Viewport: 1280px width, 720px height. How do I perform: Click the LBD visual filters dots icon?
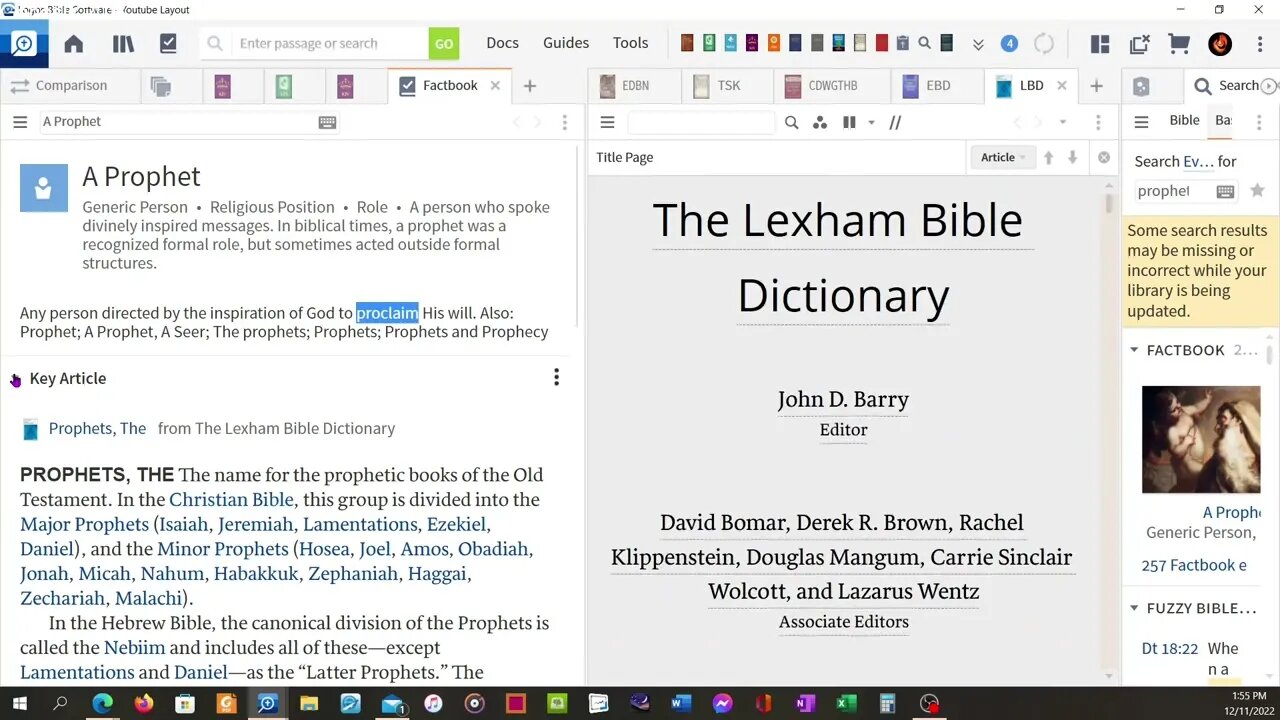pyautogui.click(x=820, y=122)
